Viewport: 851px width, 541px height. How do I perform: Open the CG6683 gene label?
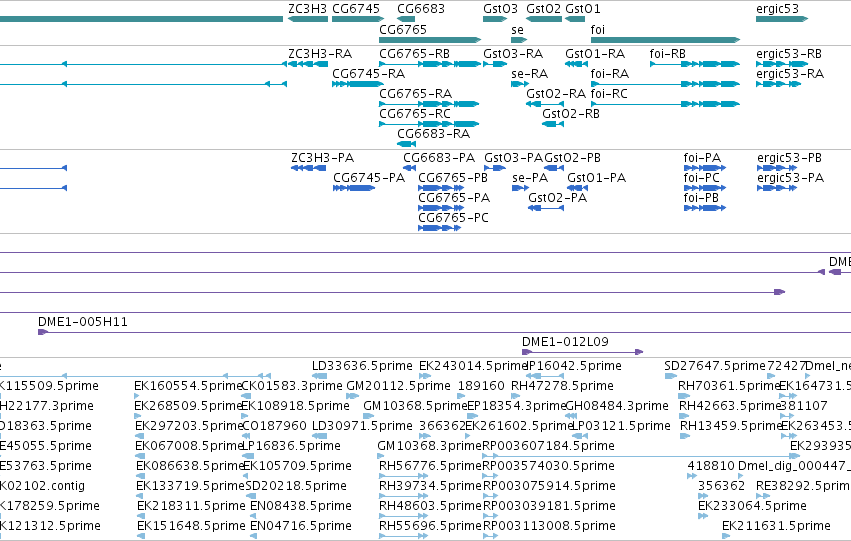pyautogui.click(x=421, y=9)
